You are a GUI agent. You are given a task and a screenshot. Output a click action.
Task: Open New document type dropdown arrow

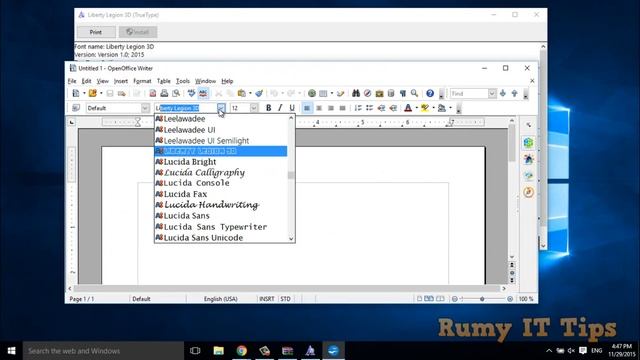84,93
